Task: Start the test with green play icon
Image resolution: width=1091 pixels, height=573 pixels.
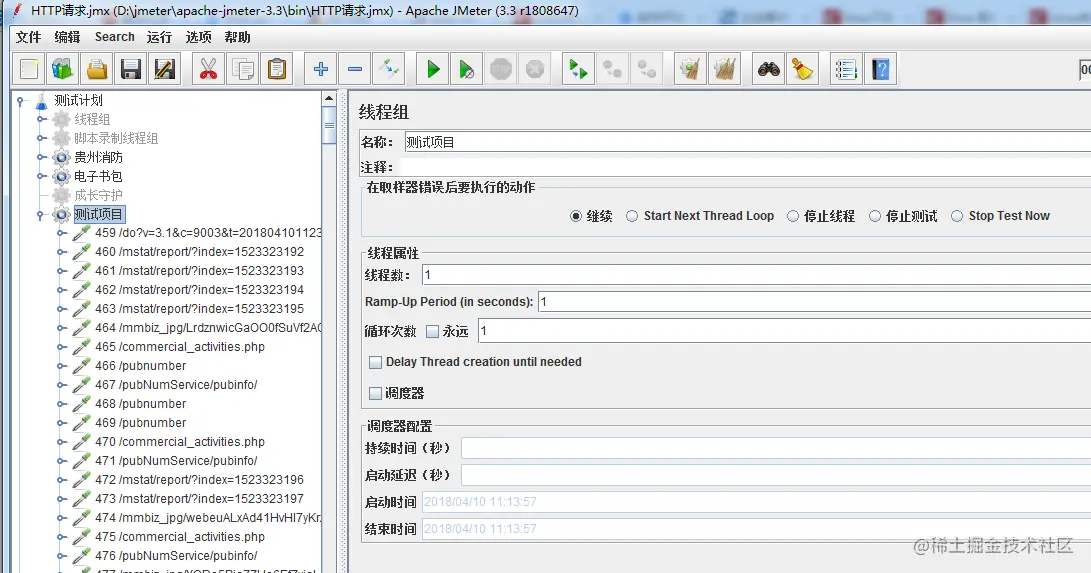Action: pyautogui.click(x=433, y=69)
